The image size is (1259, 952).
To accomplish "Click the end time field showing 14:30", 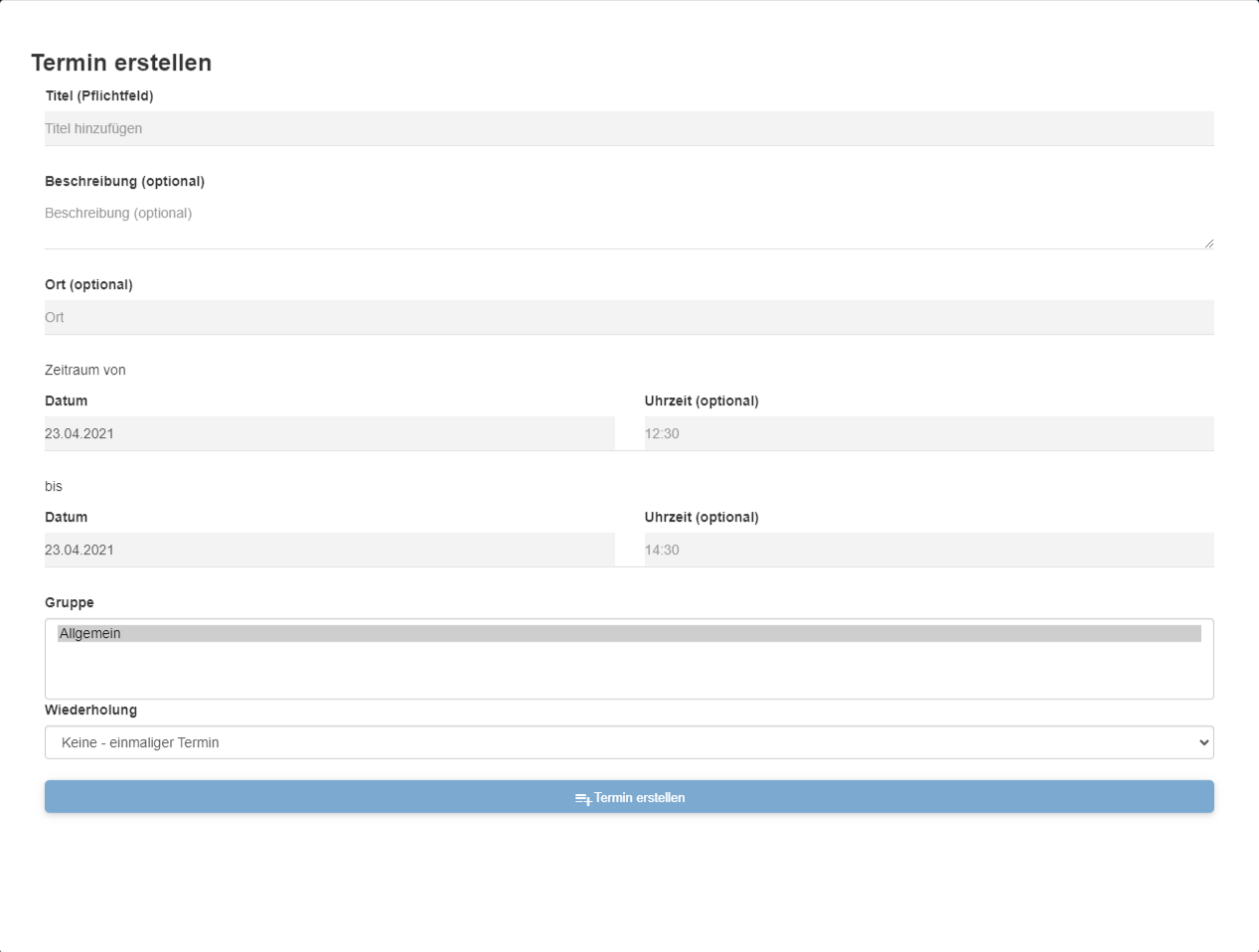I will [x=928, y=551].
